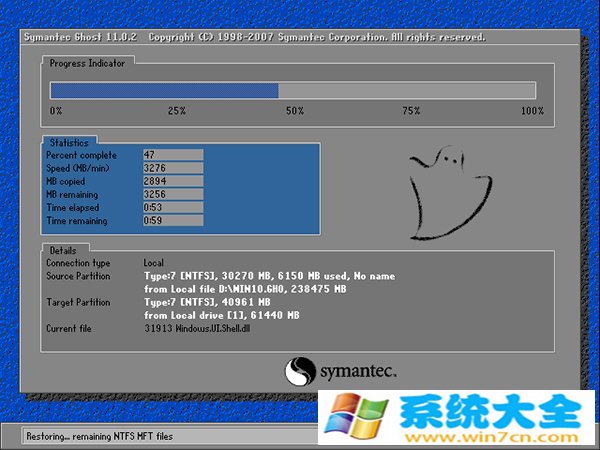Click the 75% progress marker

(411, 111)
